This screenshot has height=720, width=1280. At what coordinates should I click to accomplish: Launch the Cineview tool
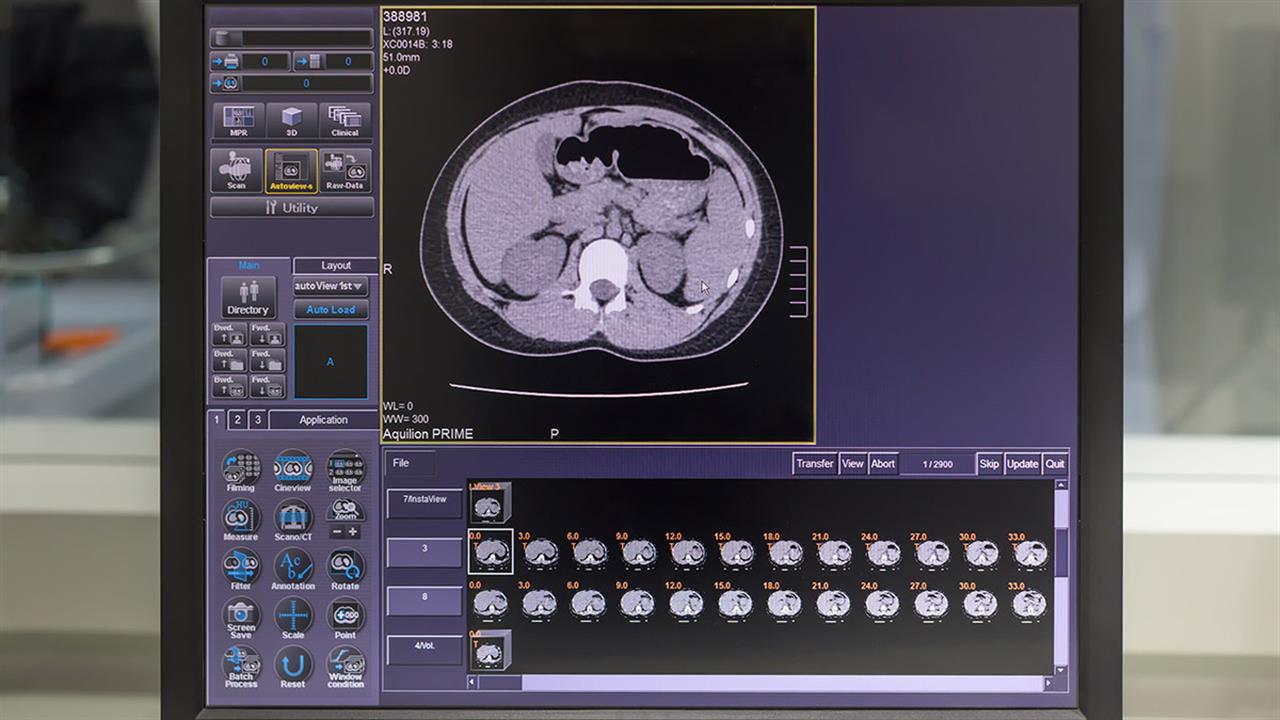293,468
